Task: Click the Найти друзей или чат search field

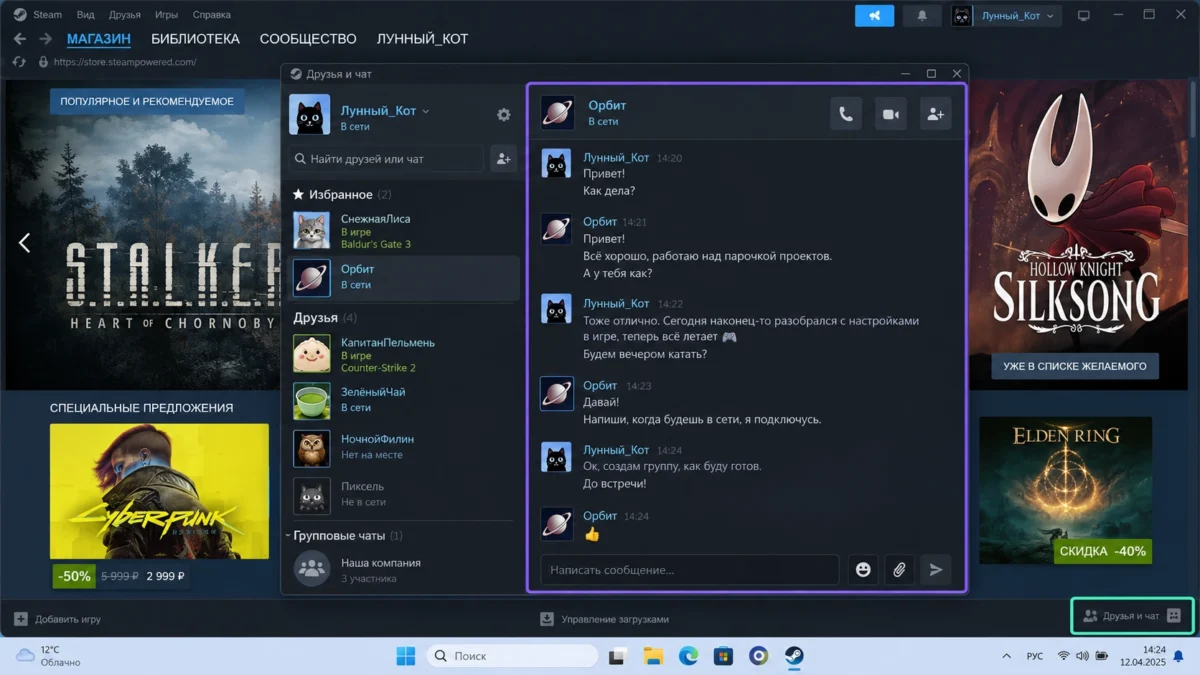Action: click(387, 158)
